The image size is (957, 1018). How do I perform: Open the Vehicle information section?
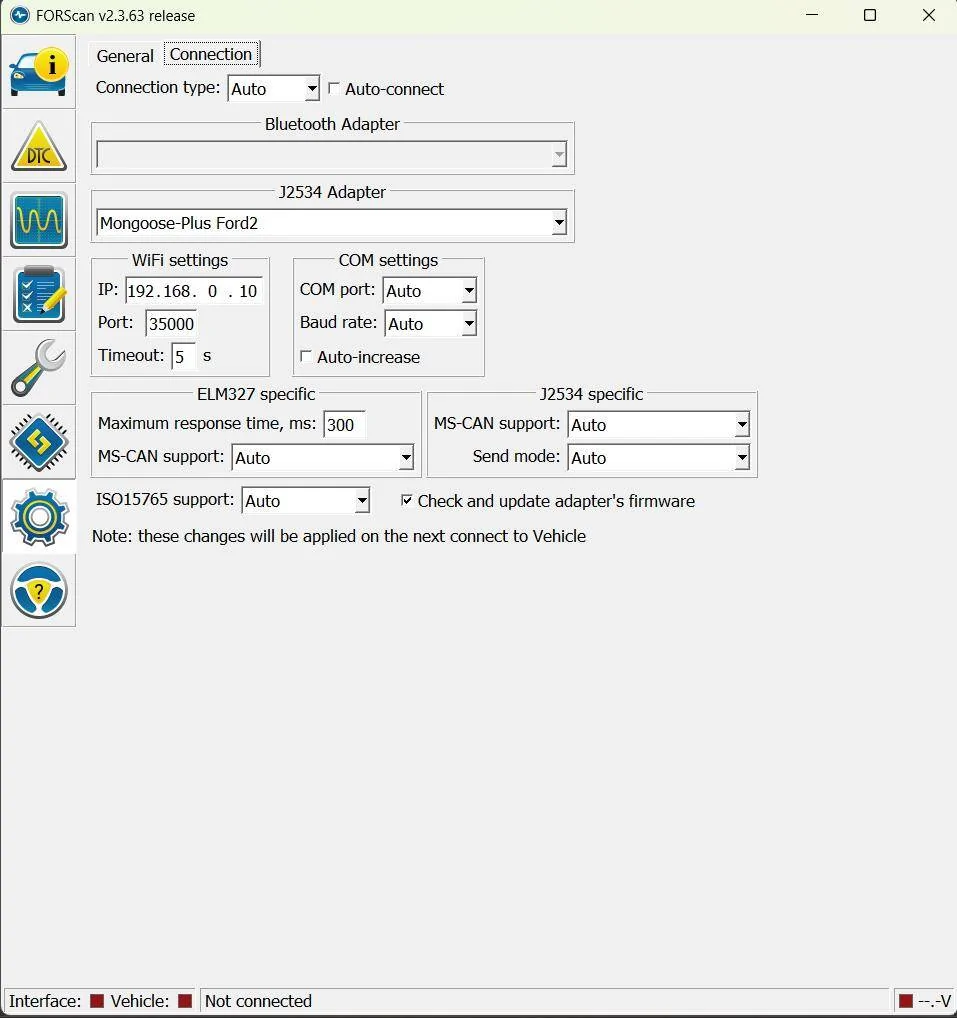[x=39, y=72]
